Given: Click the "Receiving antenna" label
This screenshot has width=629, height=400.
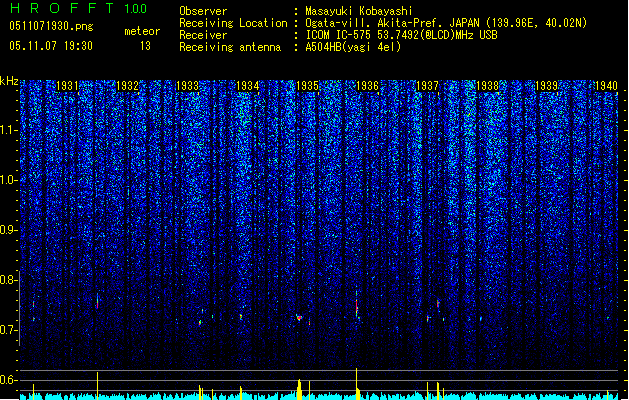Looking at the screenshot, I should click(x=230, y=47).
